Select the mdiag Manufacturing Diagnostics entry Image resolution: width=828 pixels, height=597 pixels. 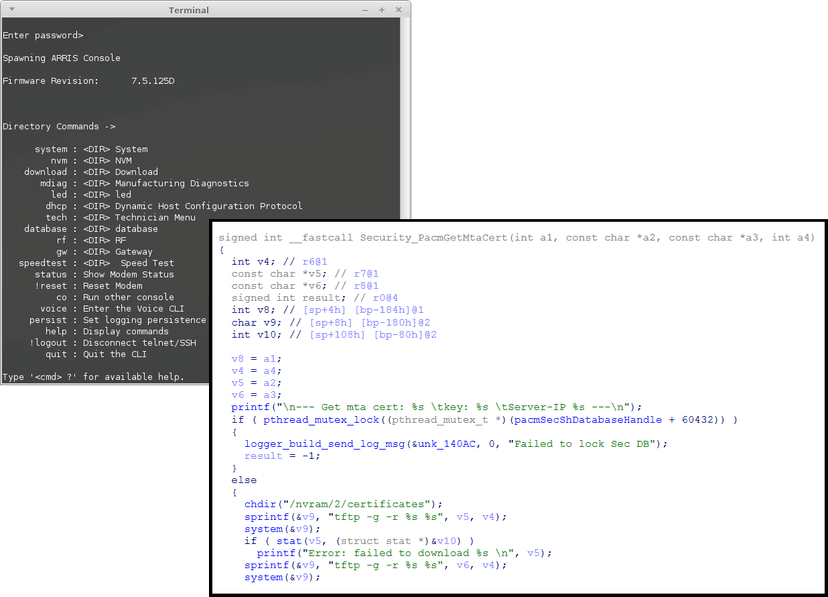tap(144, 183)
